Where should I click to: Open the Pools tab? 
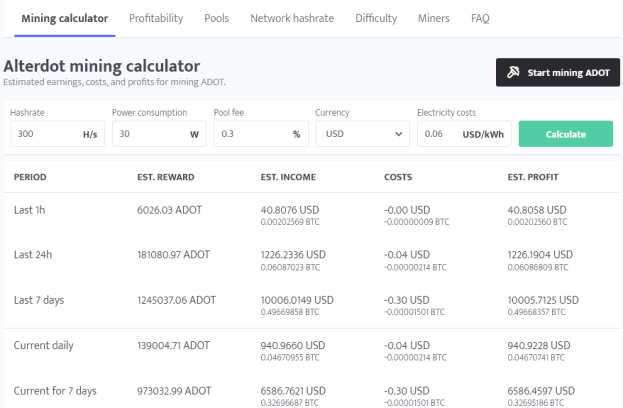click(x=217, y=18)
